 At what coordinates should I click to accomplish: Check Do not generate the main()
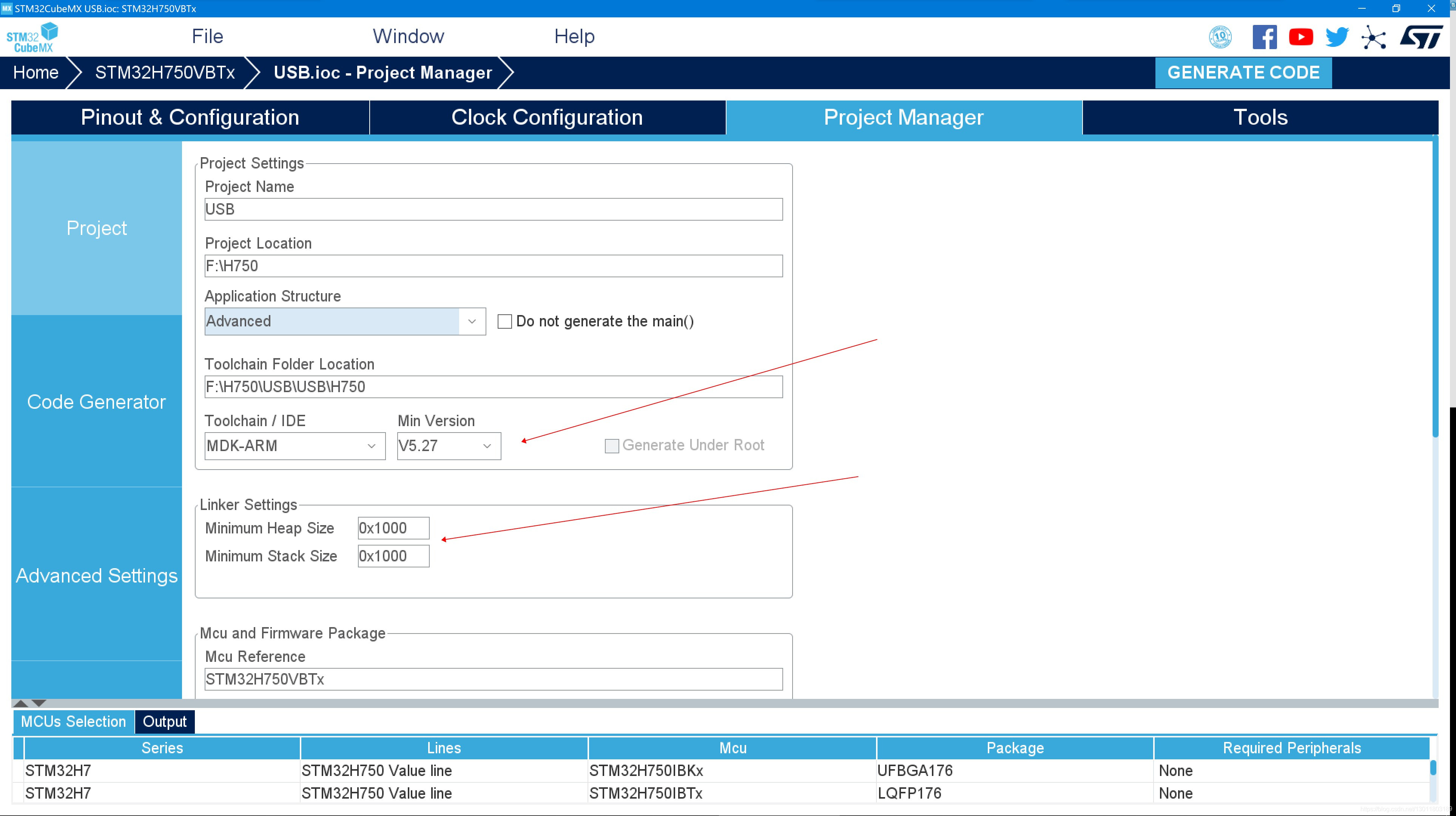[505, 321]
